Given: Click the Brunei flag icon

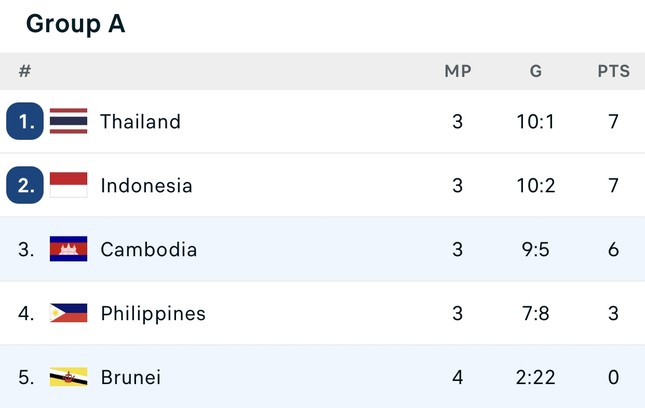Looking at the screenshot, I should (x=68, y=377).
